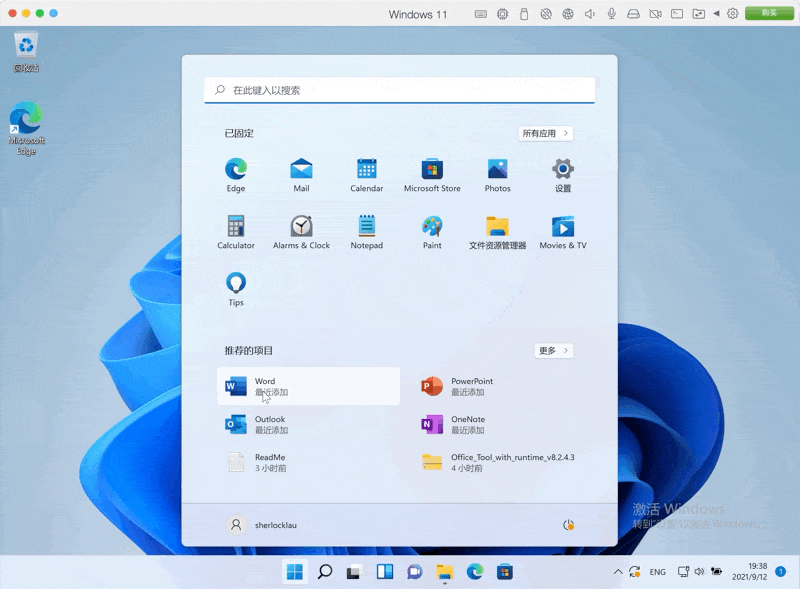Launch the Mail app

(x=301, y=175)
